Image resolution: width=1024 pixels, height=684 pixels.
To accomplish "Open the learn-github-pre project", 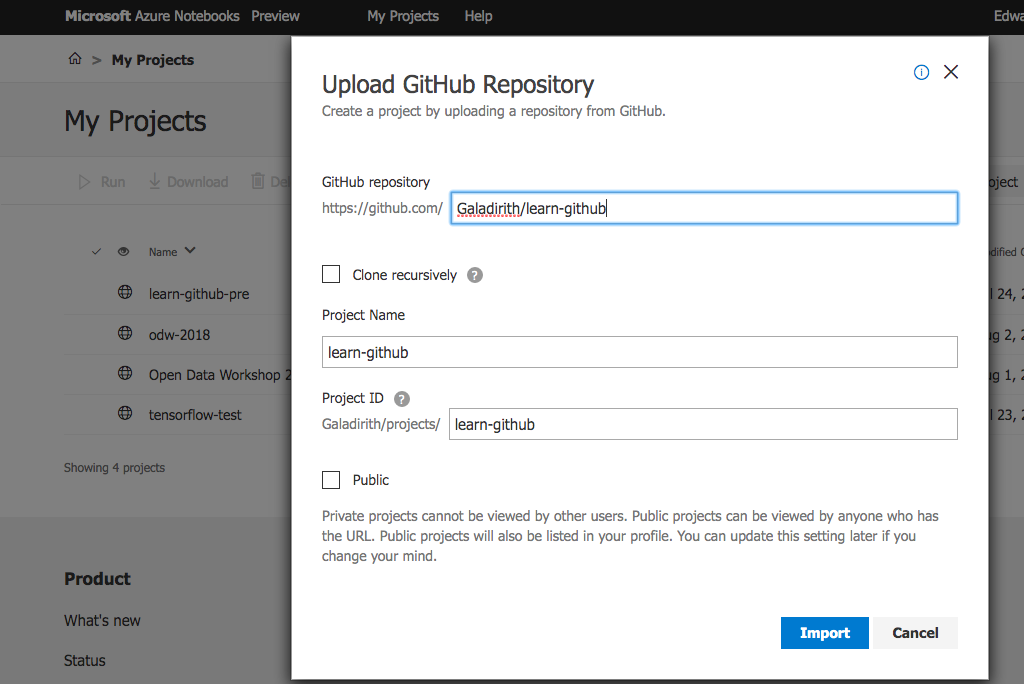I will tap(199, 295).
